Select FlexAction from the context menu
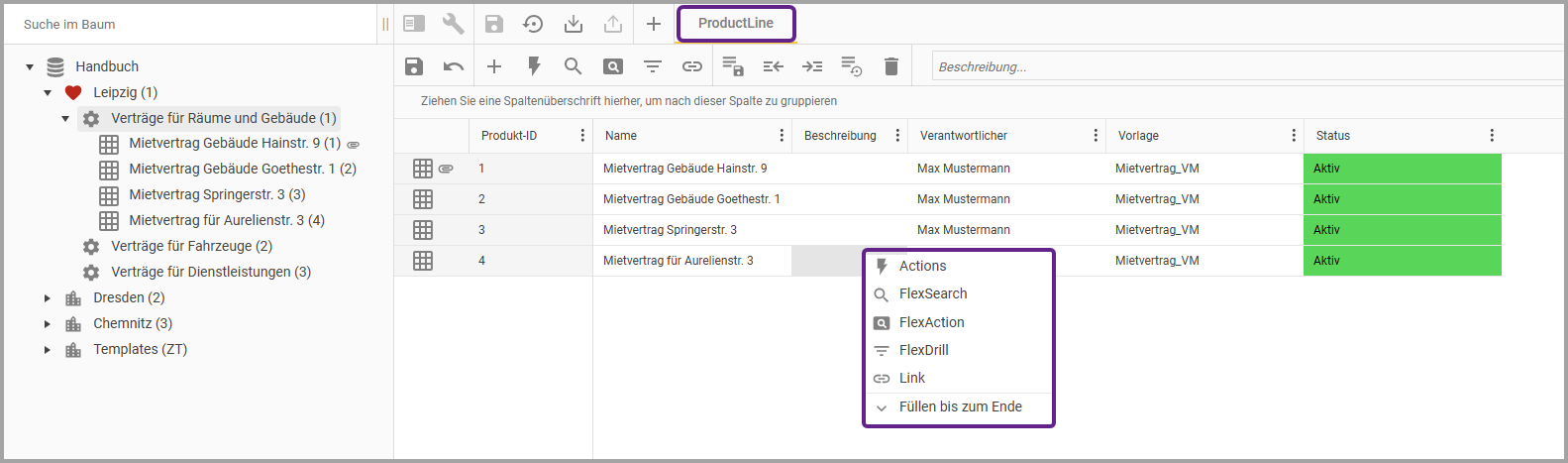The width and height of the screenshot is (1568, 463). pos(931,322)
